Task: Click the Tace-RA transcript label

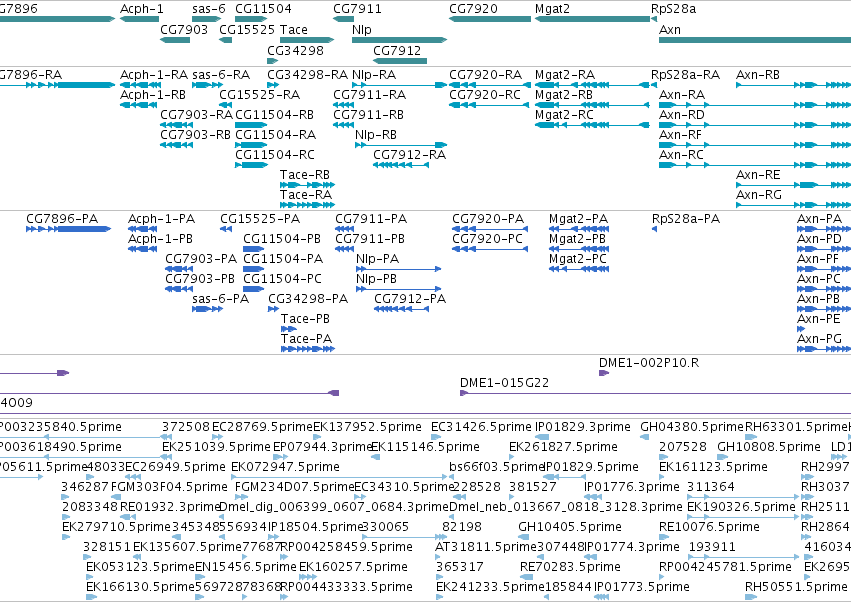Action: (306, 195)
